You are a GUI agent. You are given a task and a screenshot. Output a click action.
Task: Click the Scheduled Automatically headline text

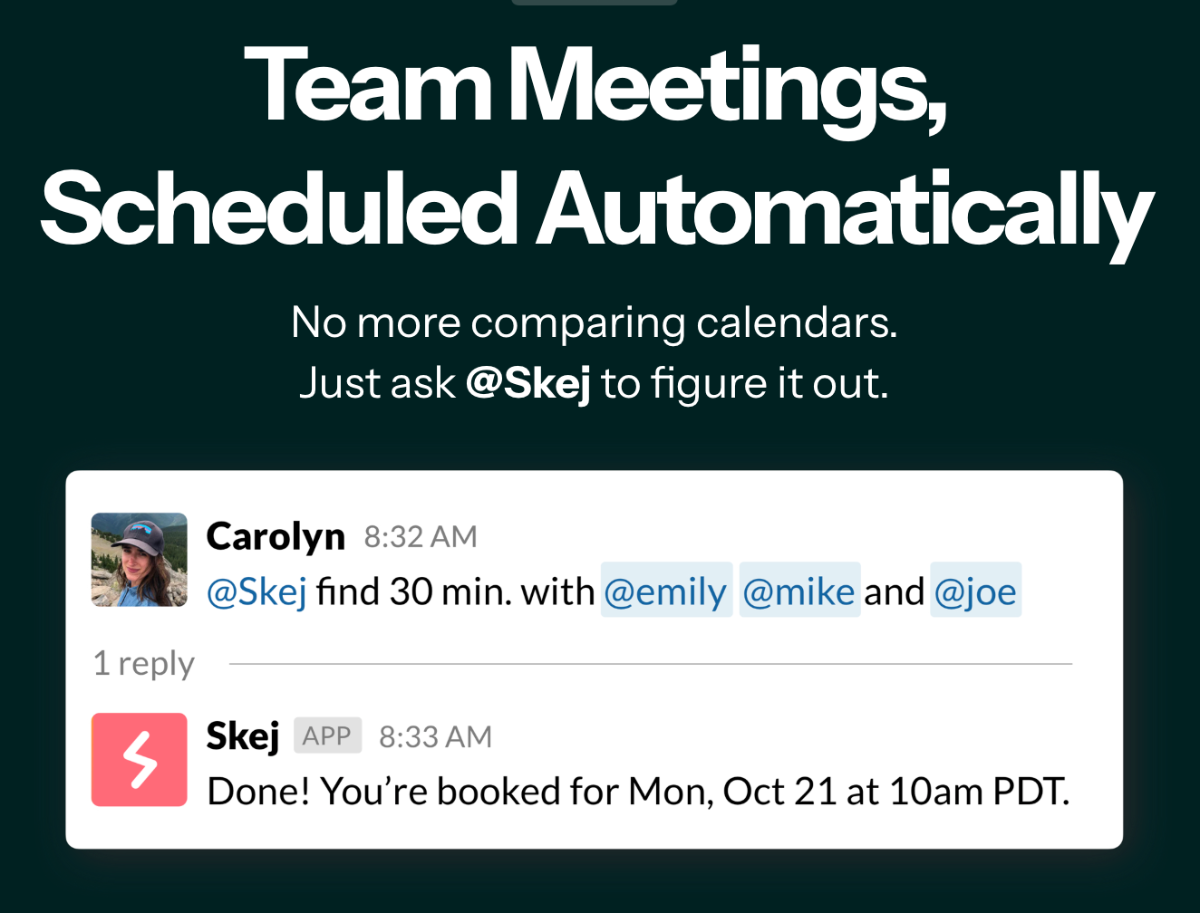(x=598, y=212)
